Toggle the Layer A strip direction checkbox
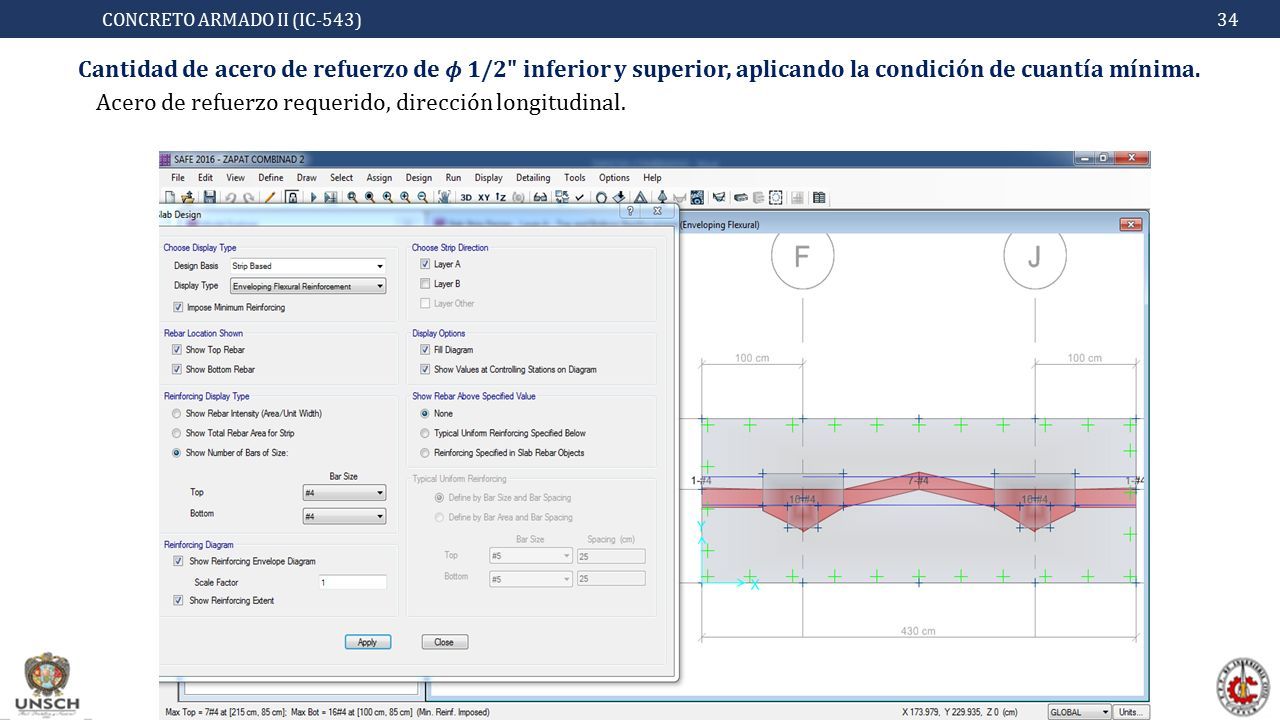The width and height of the screenshot is (1280, 720). (425, 264)
